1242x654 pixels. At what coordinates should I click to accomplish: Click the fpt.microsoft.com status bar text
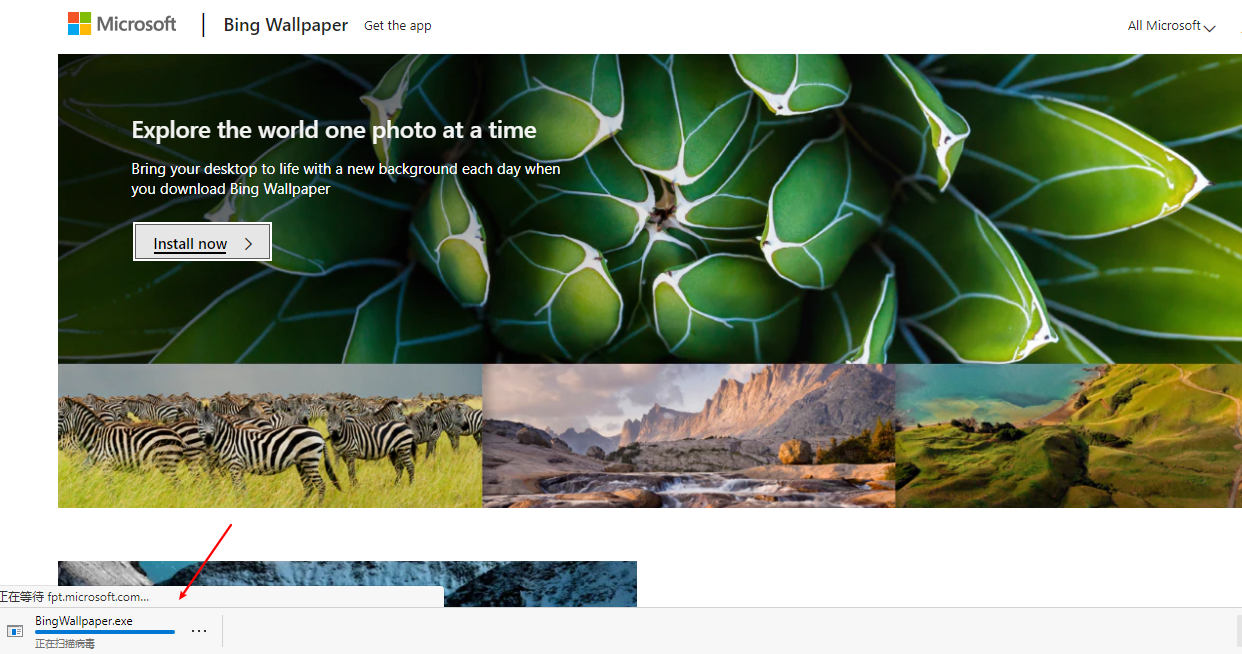[74, 597]
